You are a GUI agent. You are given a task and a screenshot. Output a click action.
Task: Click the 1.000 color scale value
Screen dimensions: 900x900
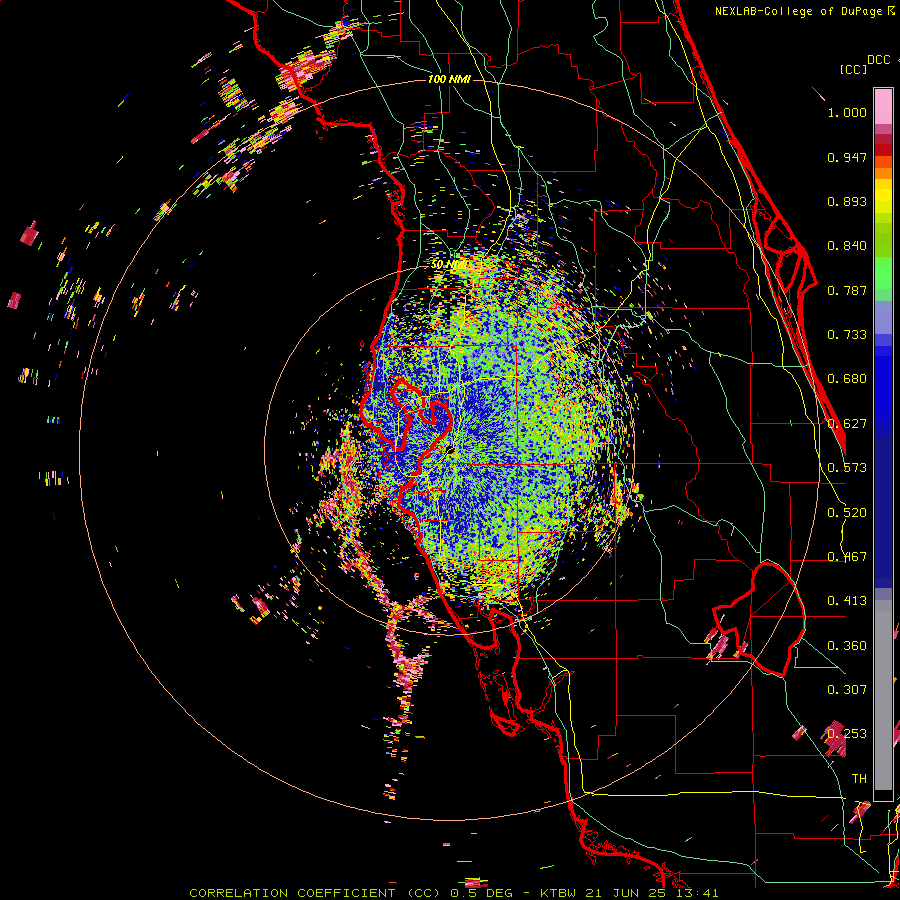[847, 112]
